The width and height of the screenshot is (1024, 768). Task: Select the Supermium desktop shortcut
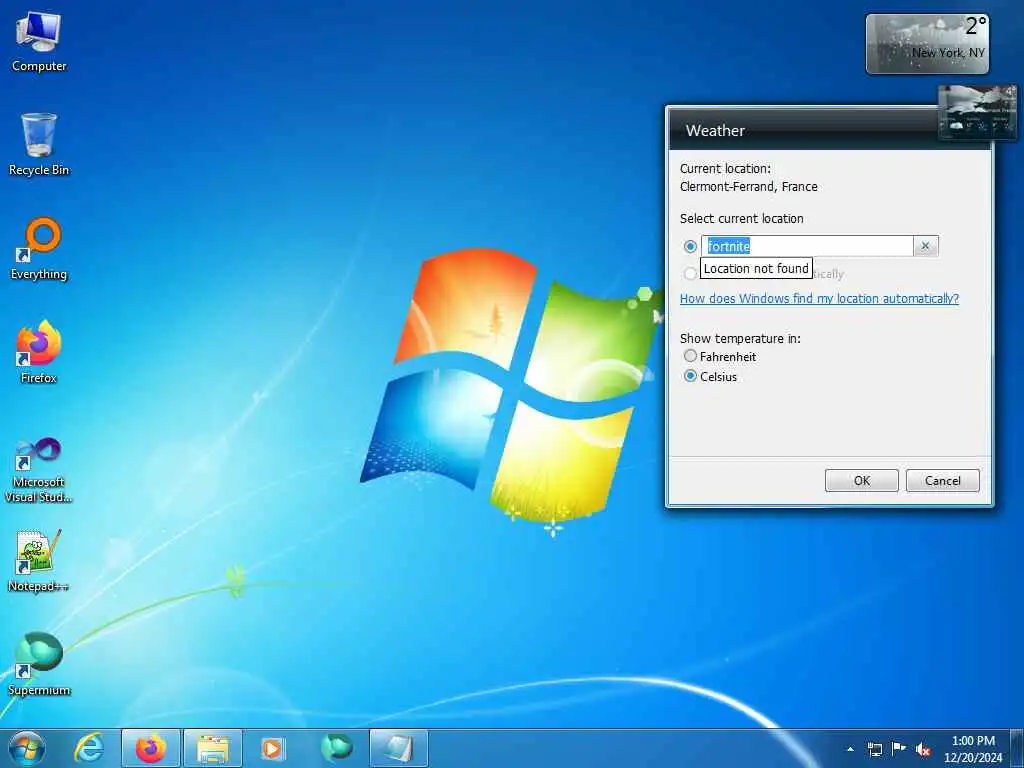[x=39, y=664]
